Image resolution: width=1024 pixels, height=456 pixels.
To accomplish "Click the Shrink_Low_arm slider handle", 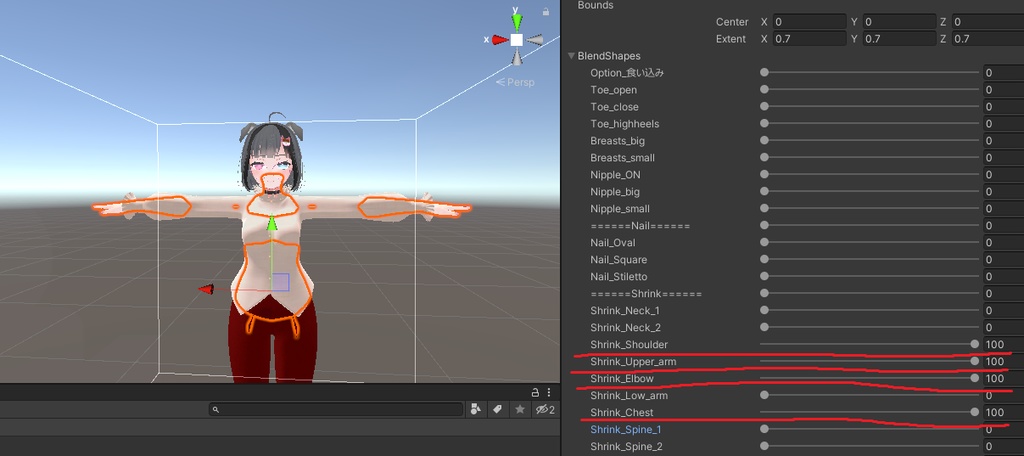I will click(764, 395).
